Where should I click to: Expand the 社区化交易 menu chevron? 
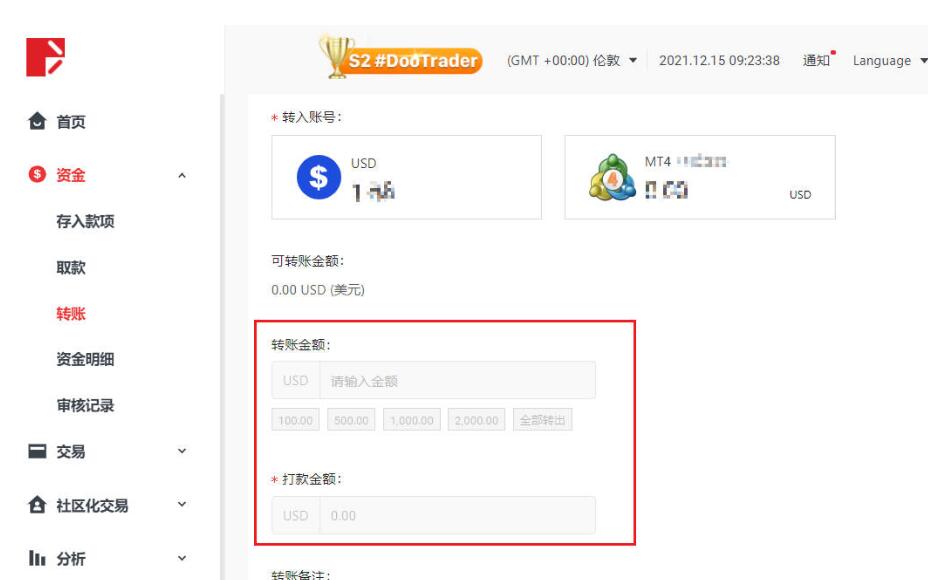182,504
